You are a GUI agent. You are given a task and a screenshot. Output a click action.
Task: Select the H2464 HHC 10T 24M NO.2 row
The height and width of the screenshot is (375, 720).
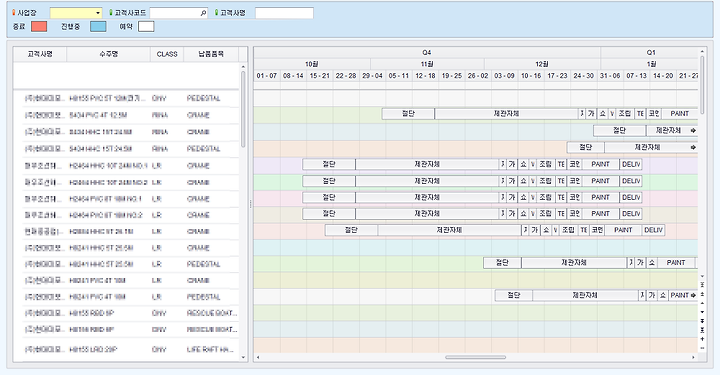point(126,182)
